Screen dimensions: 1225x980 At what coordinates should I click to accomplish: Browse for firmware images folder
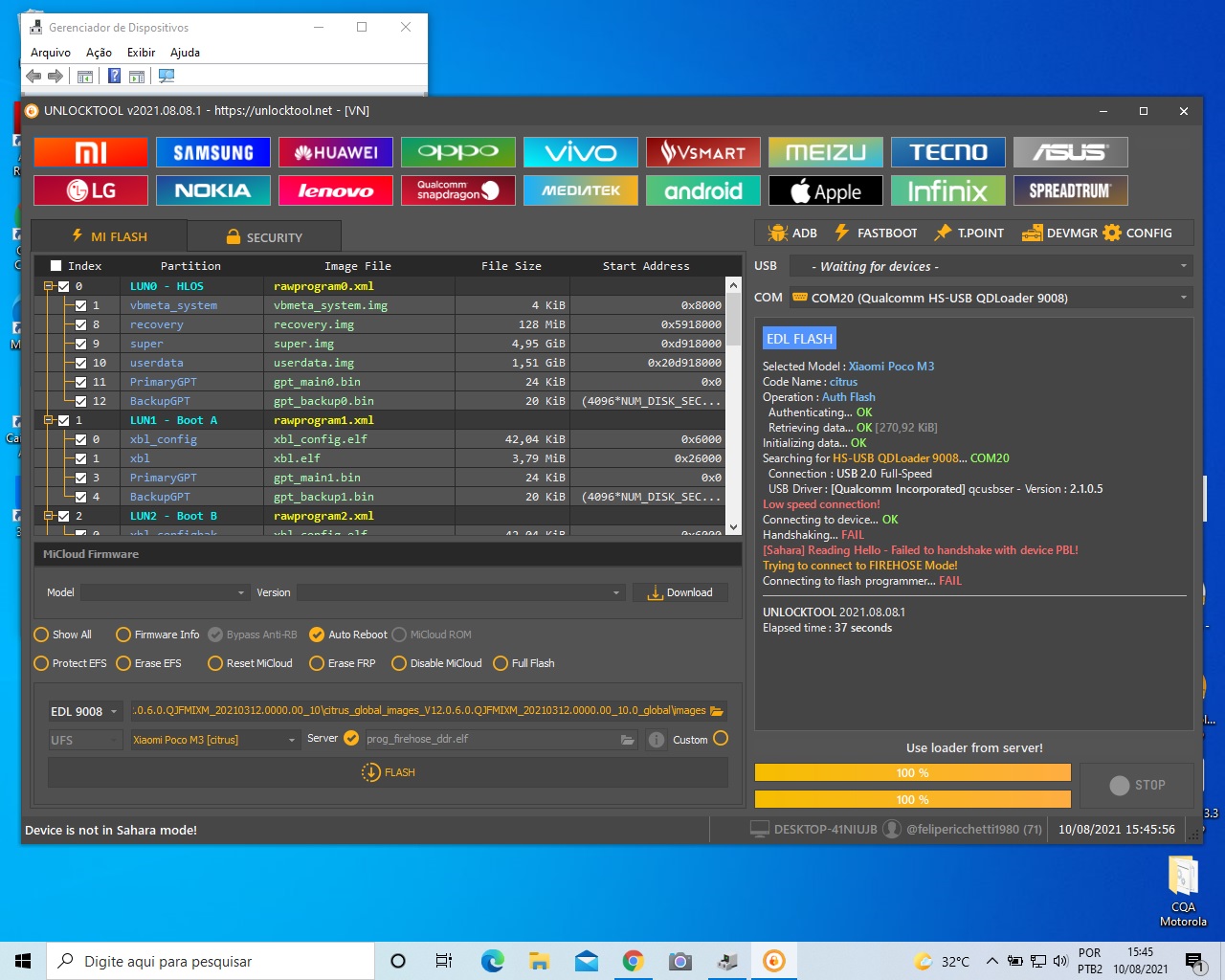click(717, 711)
